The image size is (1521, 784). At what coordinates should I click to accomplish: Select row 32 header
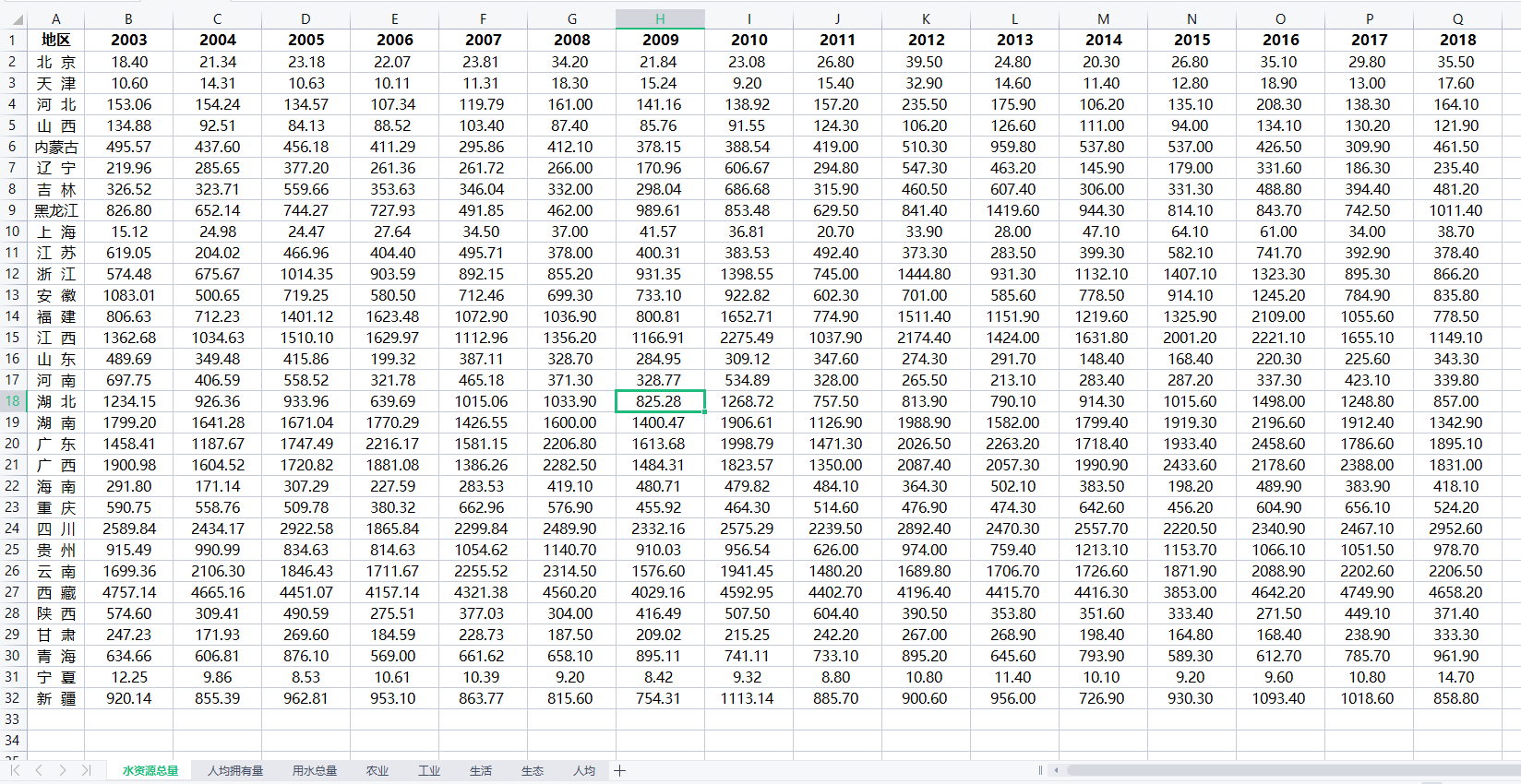click(13, 698)
